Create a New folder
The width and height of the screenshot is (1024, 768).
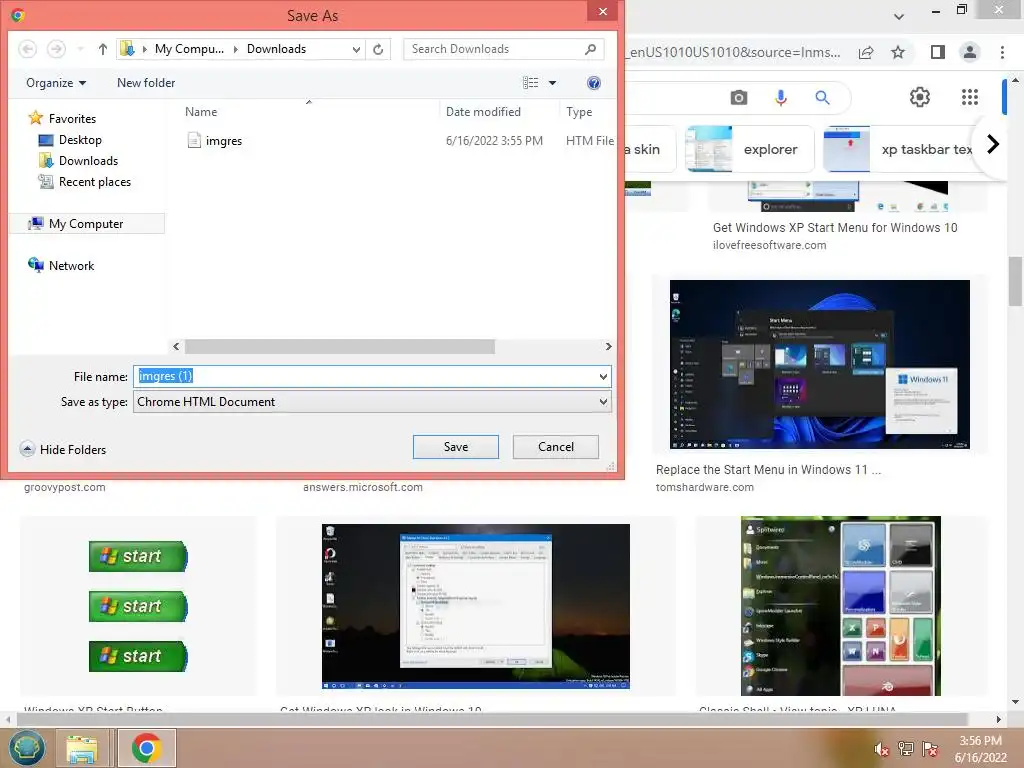coord(146,83)
